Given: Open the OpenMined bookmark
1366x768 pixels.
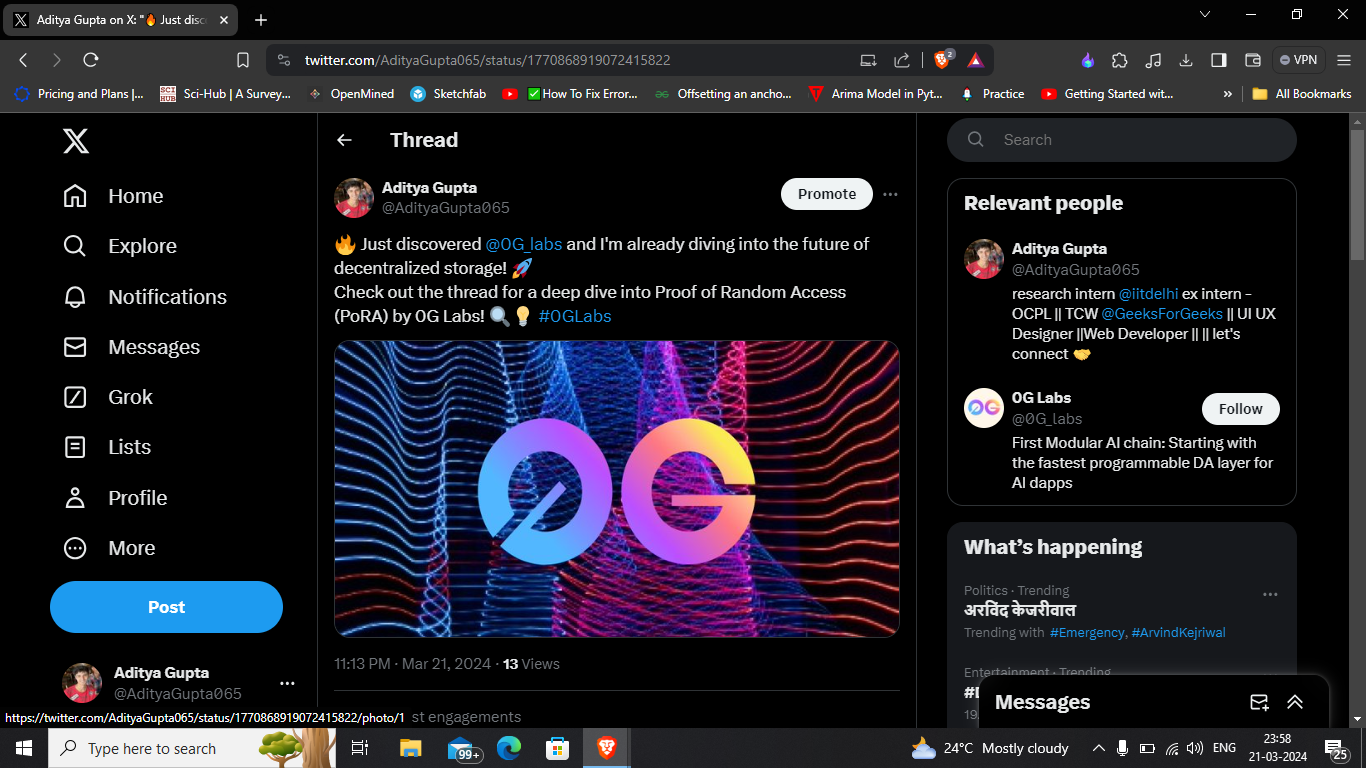Looking at the screenshot, I should [x=350, y=94].
